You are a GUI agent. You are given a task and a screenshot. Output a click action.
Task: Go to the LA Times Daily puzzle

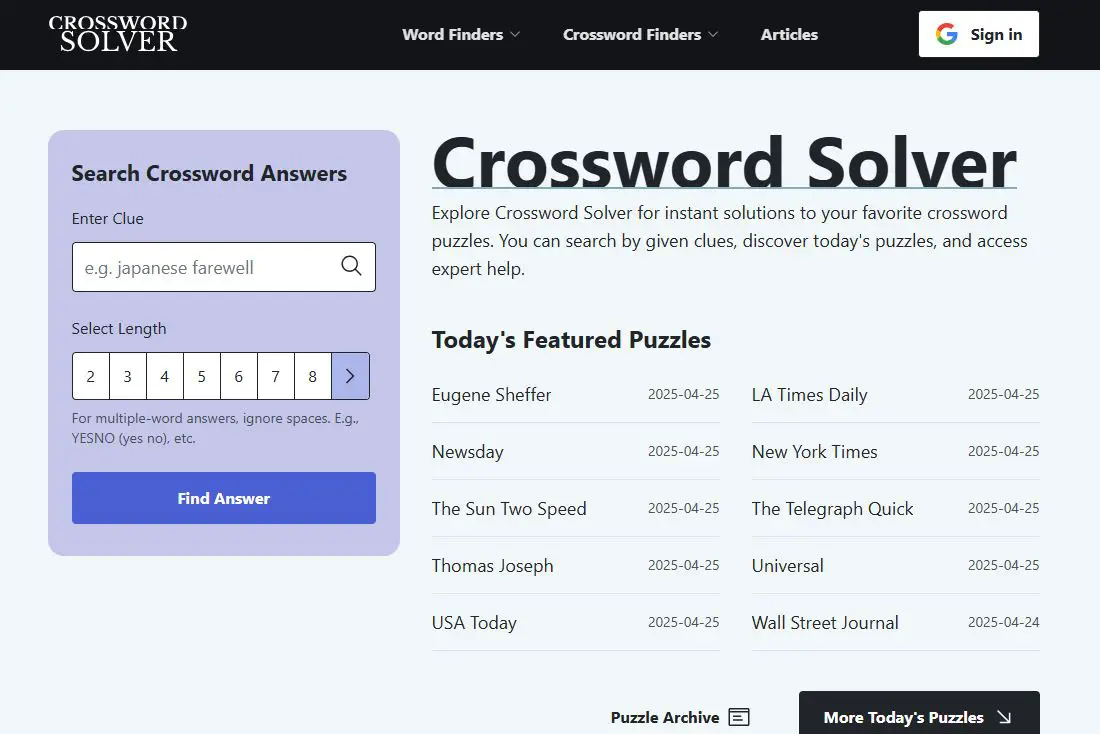809,395
